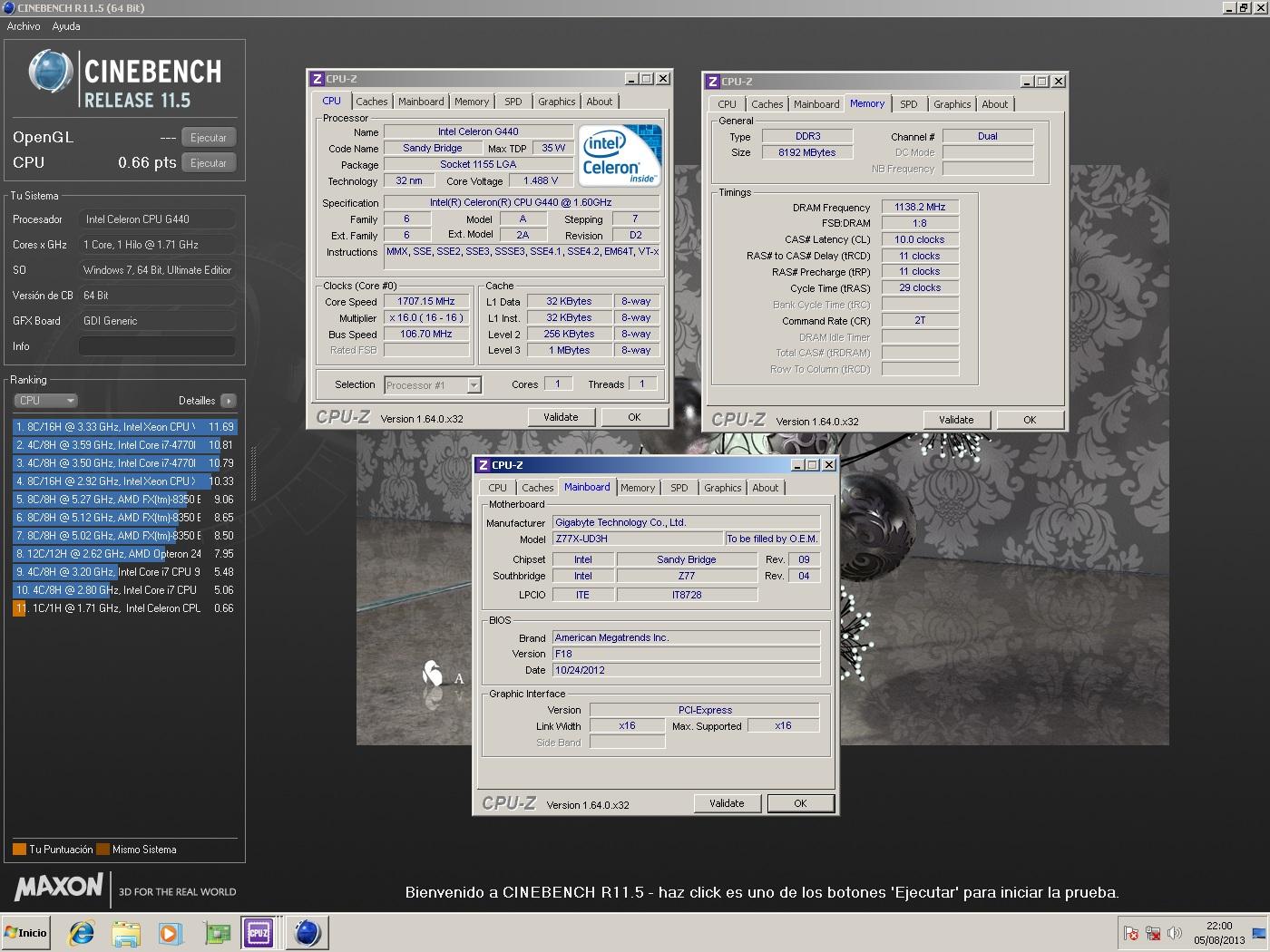Open the Ayuda menu
Screen dimensions: 1270x952
click(66, 26)
